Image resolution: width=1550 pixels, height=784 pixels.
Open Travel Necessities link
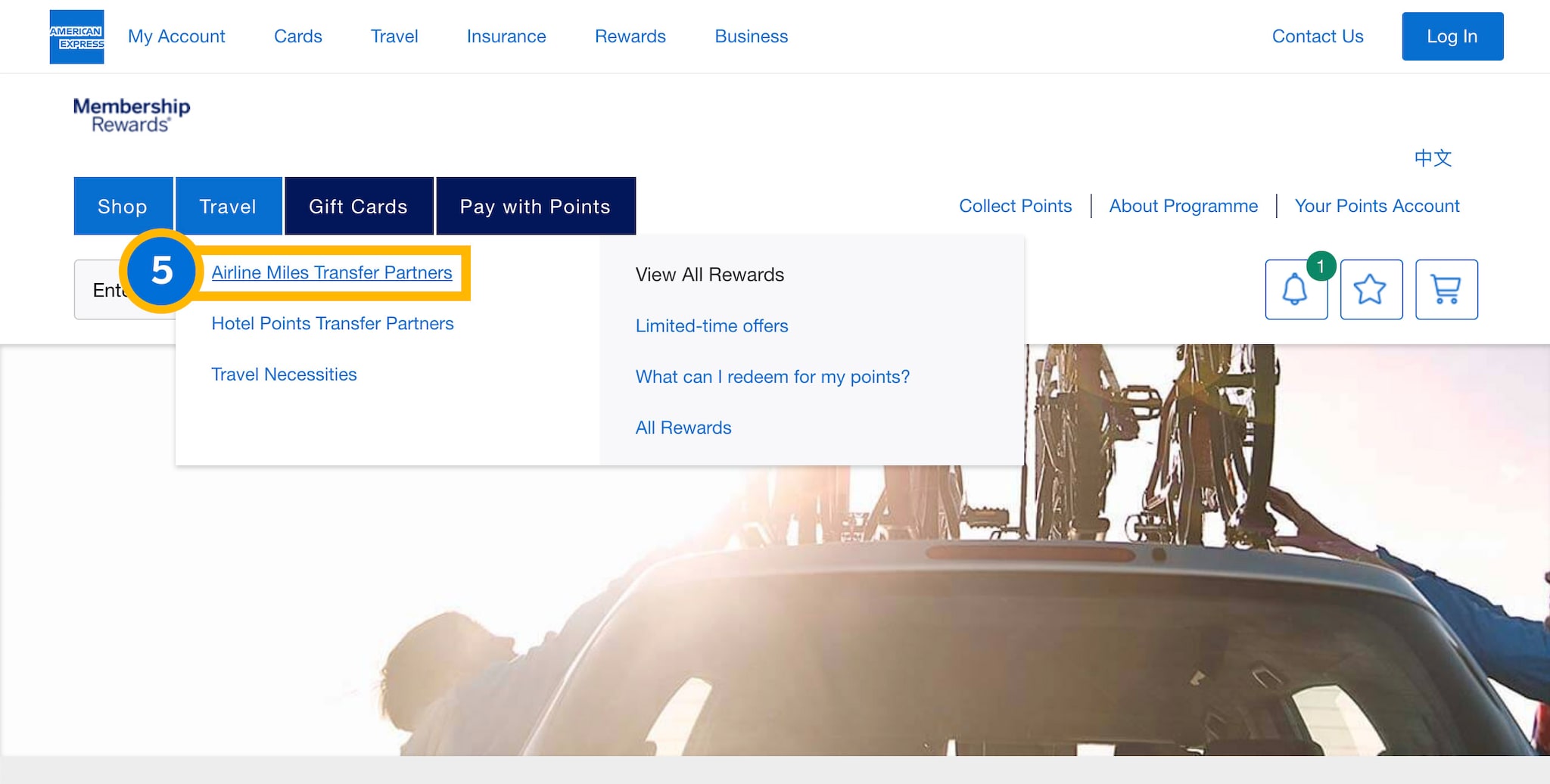tap(284, 375)
